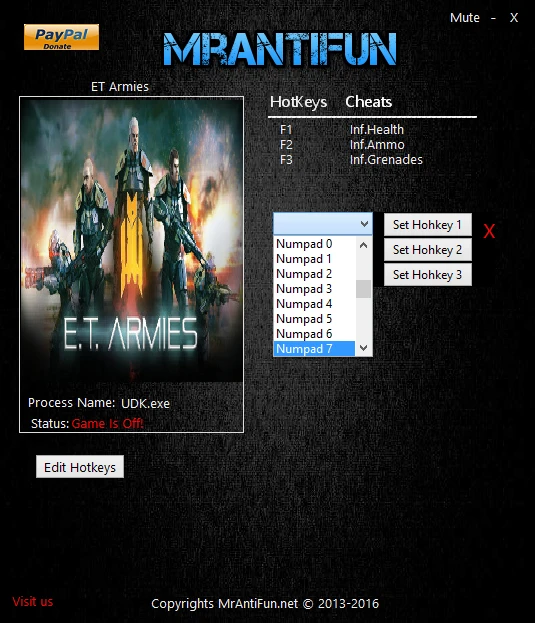This screenshot has width=535, height=623.
Task: Choose Numpad 3 in the dropdown list
Action: tap(314, 289)
